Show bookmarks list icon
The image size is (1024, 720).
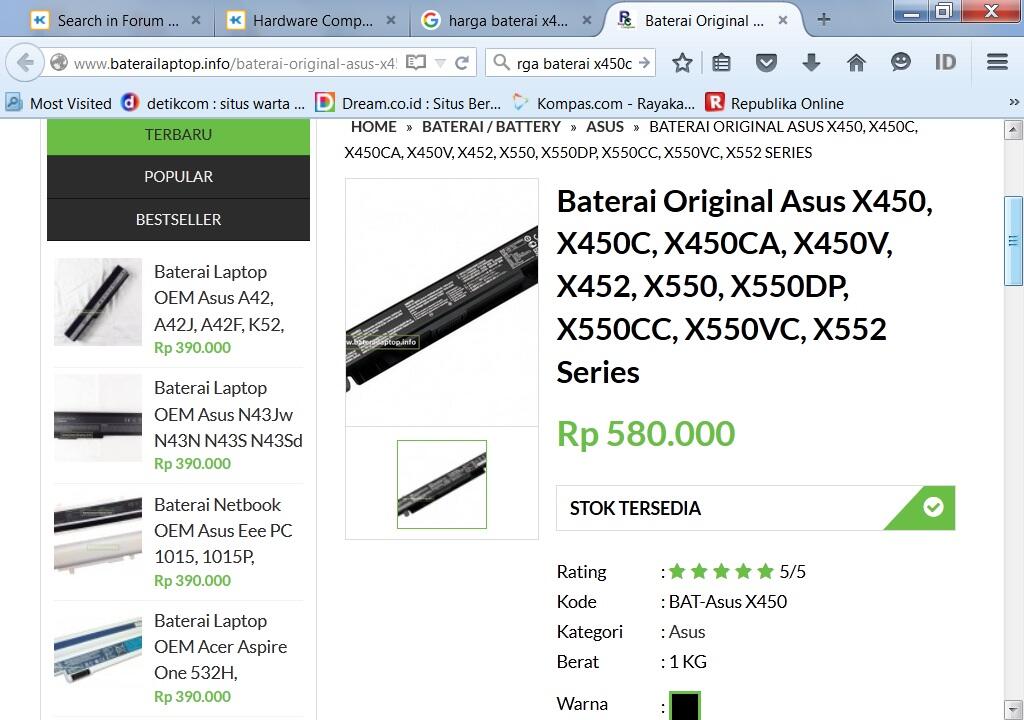click(x=722, y=63)
